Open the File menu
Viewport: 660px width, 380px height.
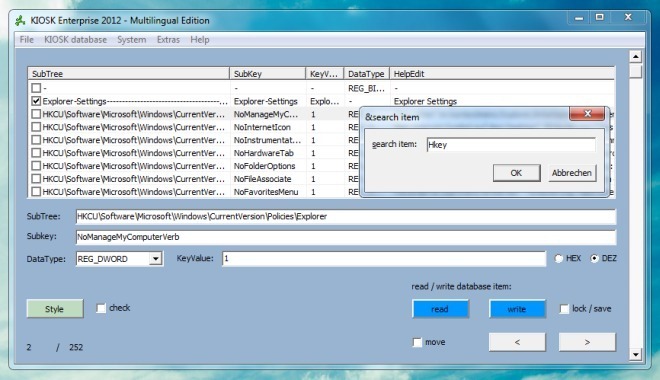[27, 40]
